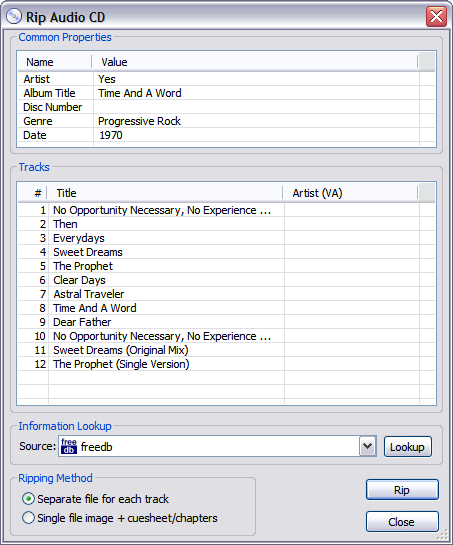This screenshot has height=545, width=453.
Task: Select the Genre Progressive Rock value
Action: pyautogui.click(x=256, y=121)
